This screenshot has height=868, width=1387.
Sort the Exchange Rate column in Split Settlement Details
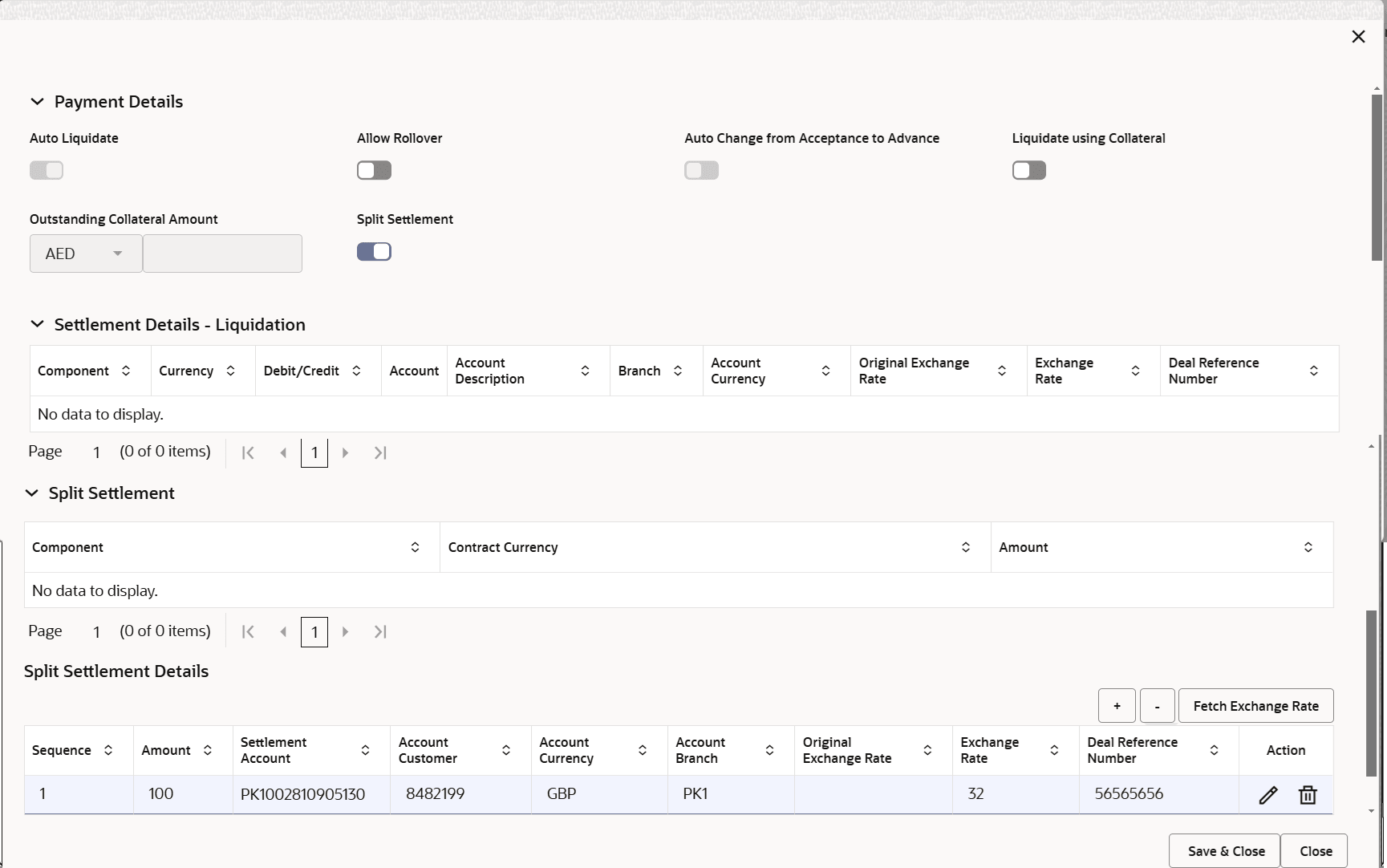[x=1053, y=750]
